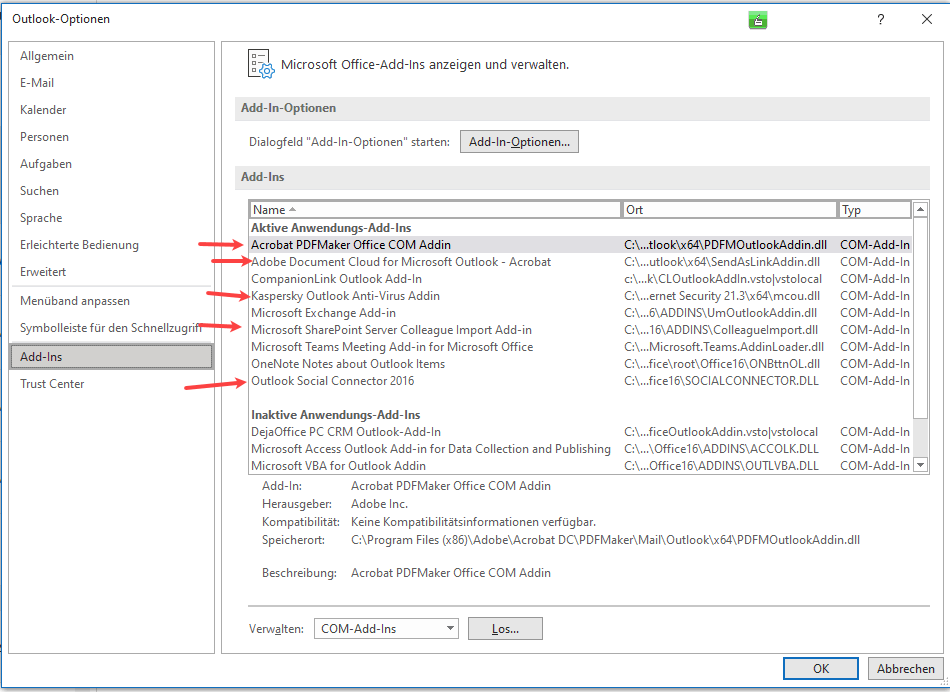The height and width of the screenshot is (692, 950).
Task: Go to the Kalender options category
Action: [111, 110]
